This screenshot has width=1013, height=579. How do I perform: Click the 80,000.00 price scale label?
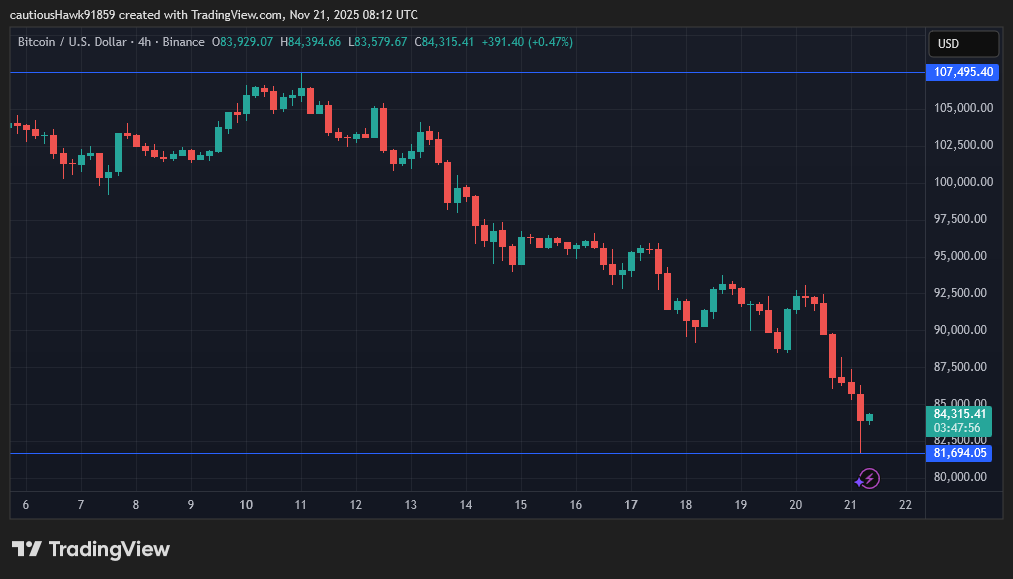(958, 476)
